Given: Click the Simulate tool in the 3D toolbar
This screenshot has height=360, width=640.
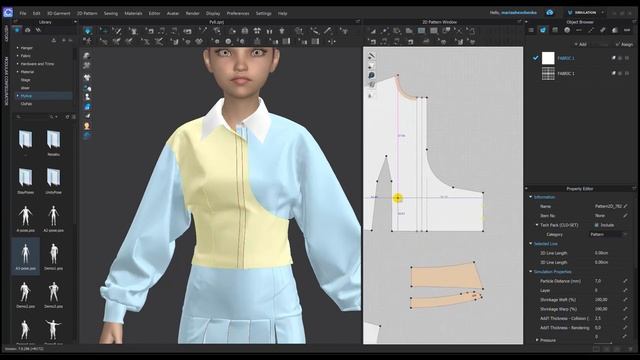Looking at the screenshot, I should point(88,31).
